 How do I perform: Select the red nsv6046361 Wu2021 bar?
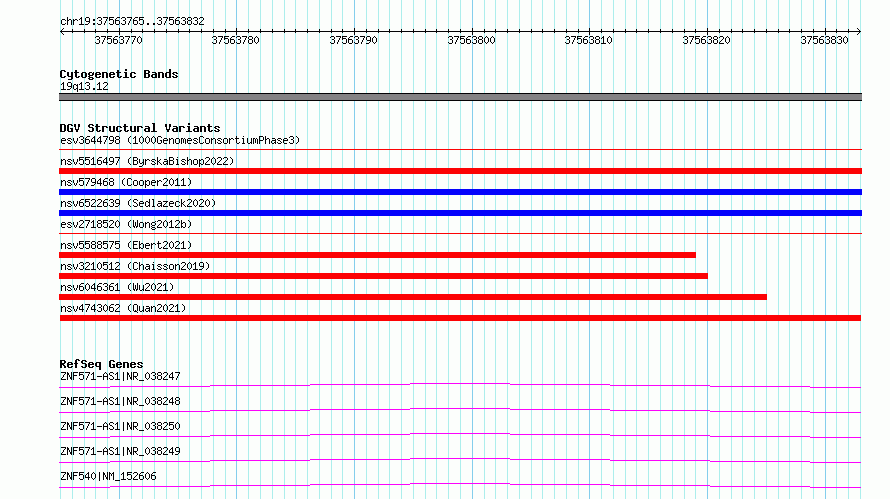pyautogui.click(x=413, y=297)
